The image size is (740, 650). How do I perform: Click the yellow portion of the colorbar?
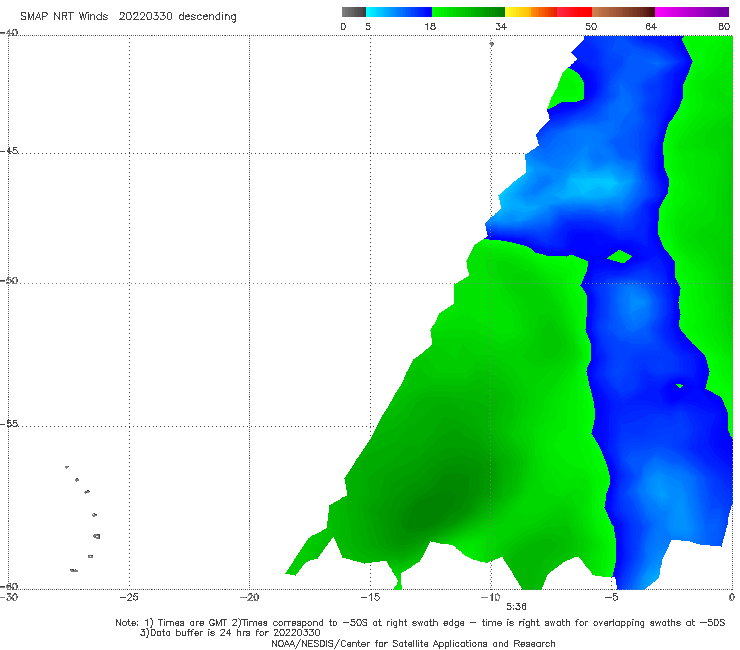[518, 12]
